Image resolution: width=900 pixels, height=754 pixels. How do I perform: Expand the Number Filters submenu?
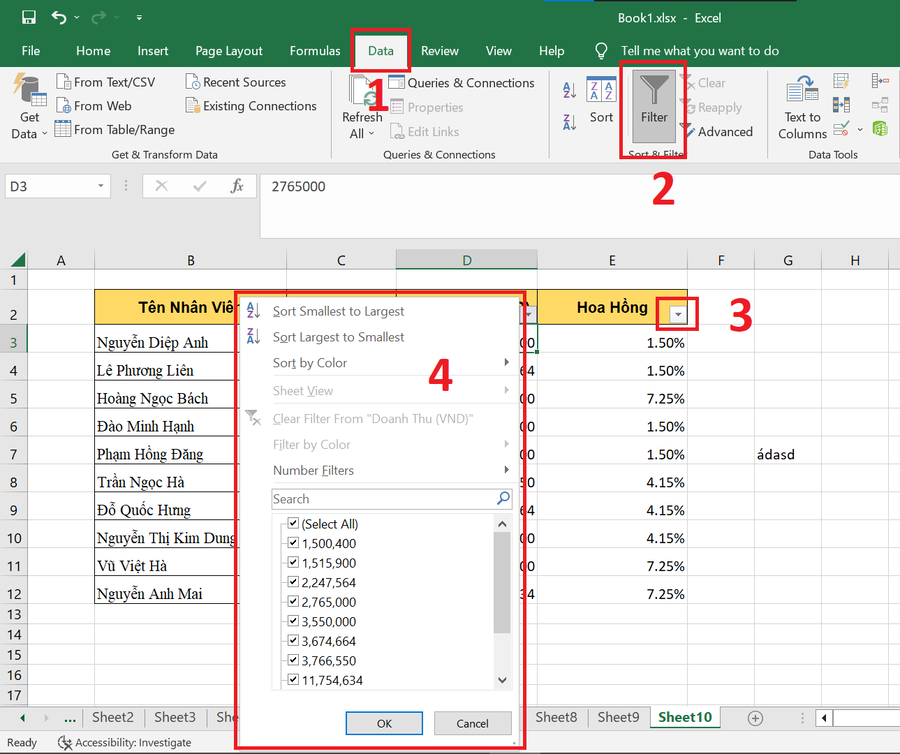390,471
